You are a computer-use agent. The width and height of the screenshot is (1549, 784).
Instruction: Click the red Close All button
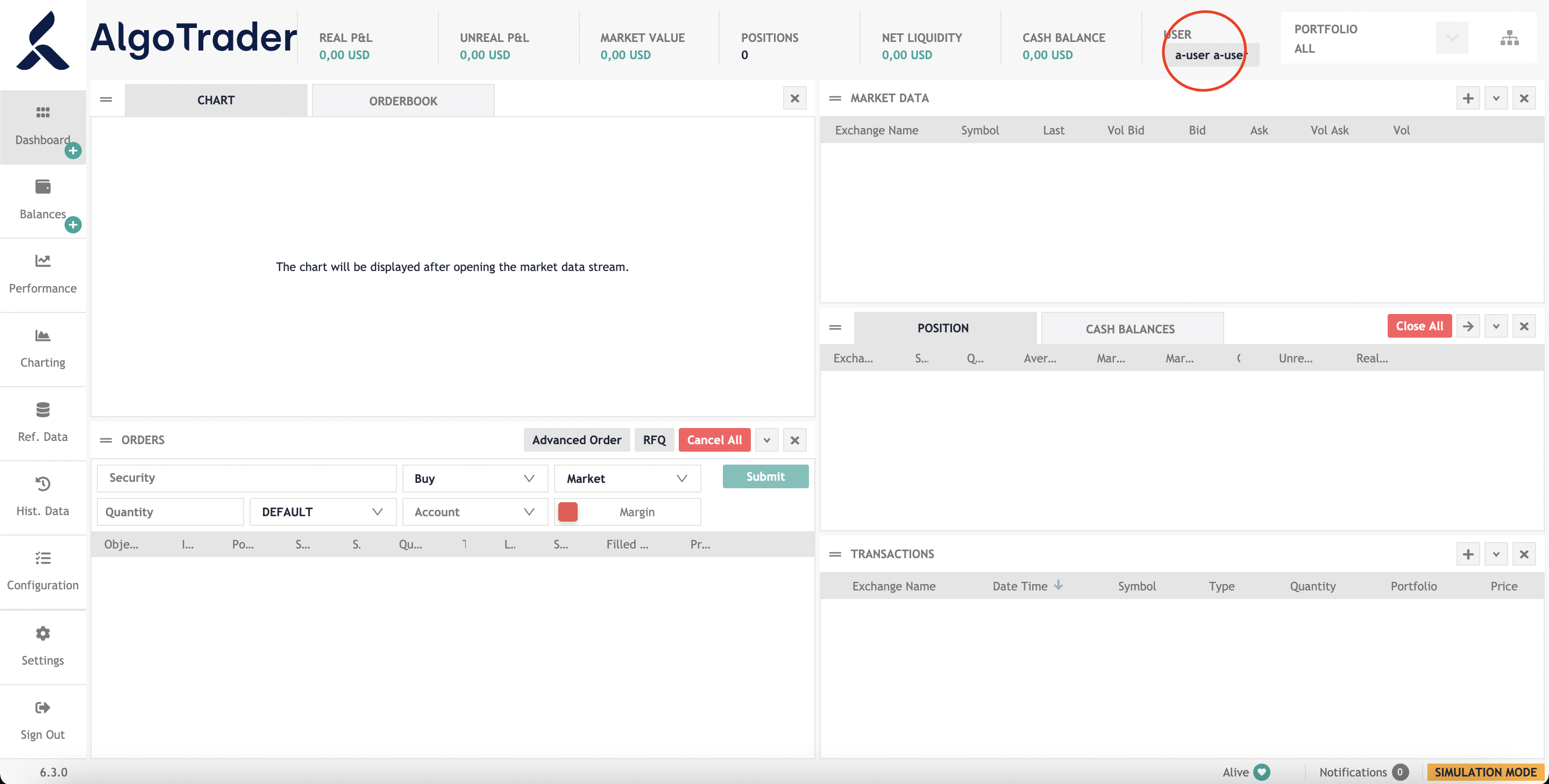click(1419, 326)
